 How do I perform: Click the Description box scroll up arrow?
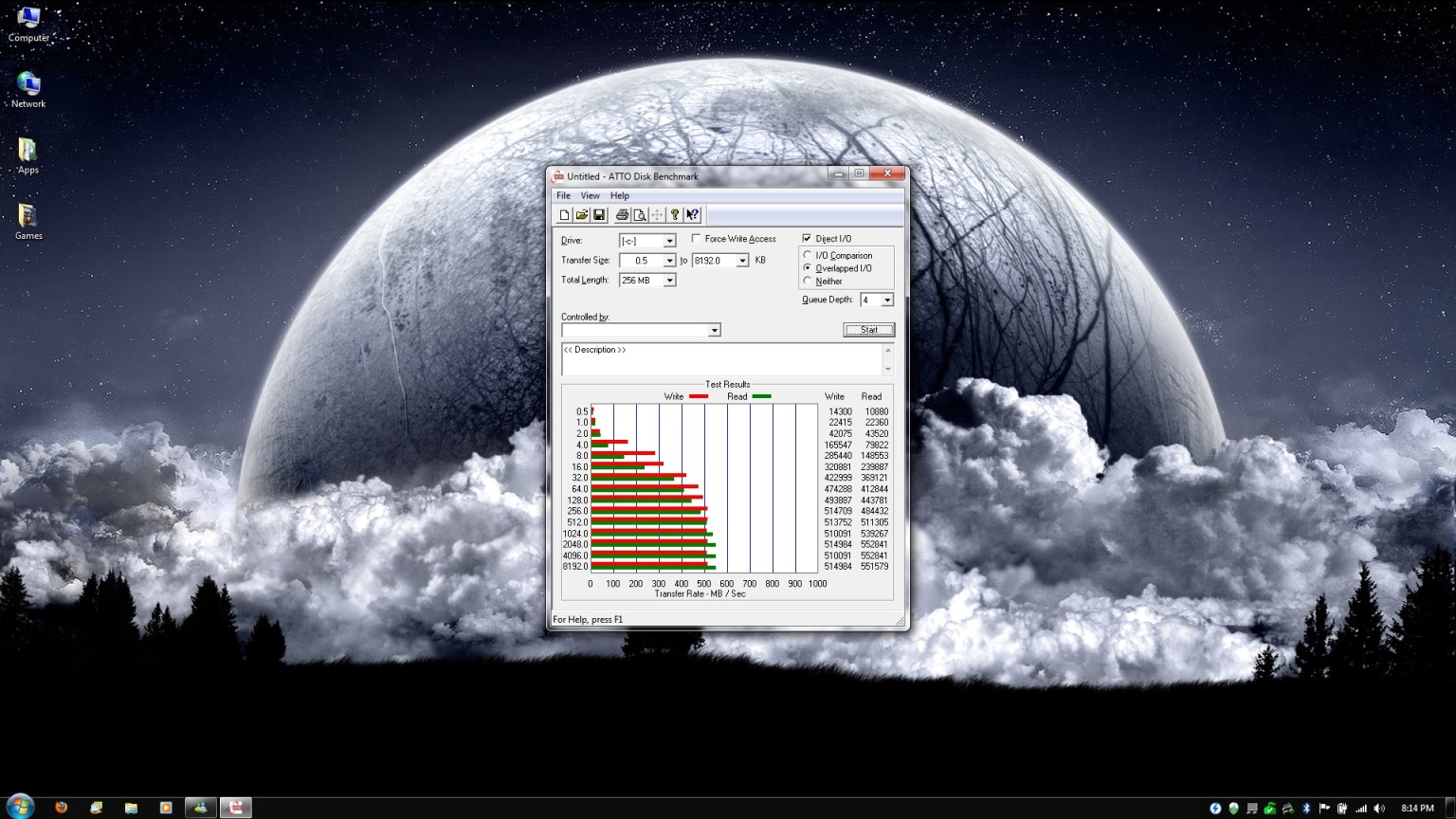[x=888, y=350]
